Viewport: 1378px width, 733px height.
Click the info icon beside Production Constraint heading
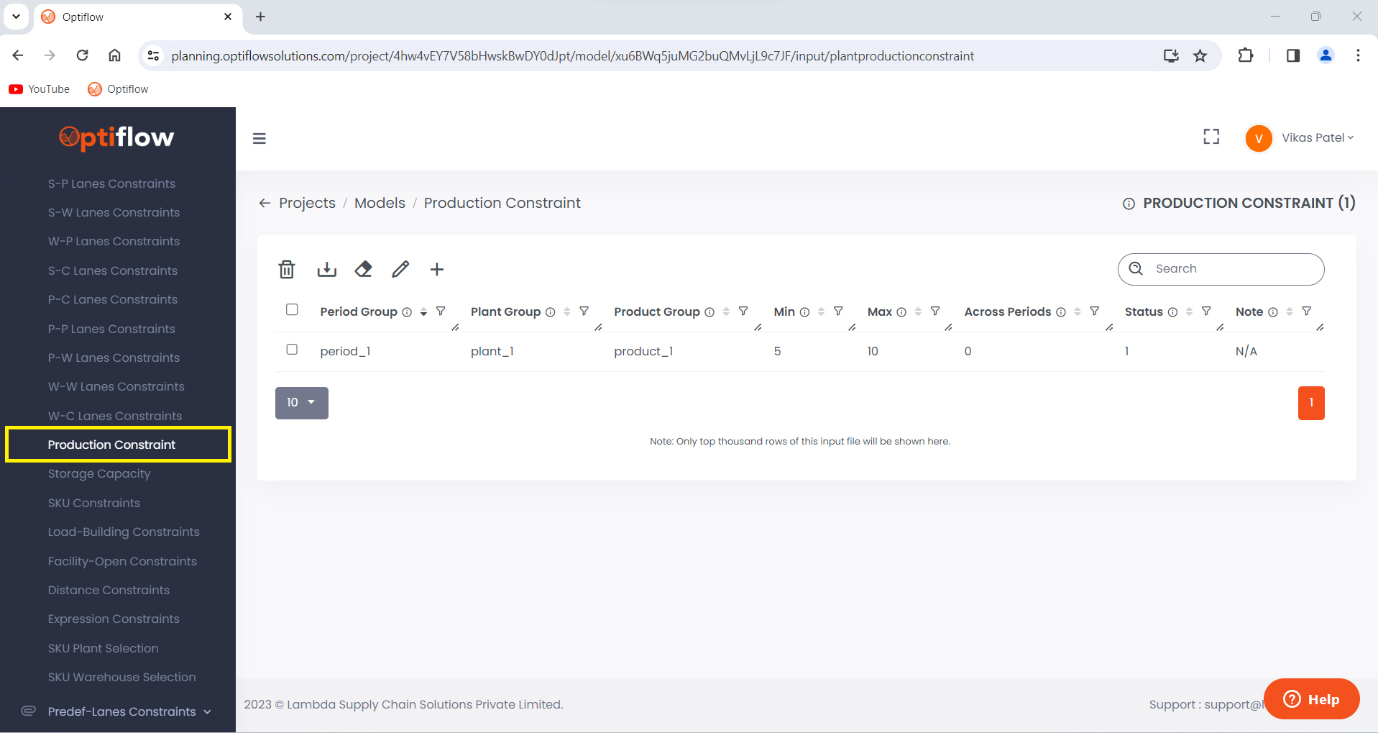tap(1128, 203)
